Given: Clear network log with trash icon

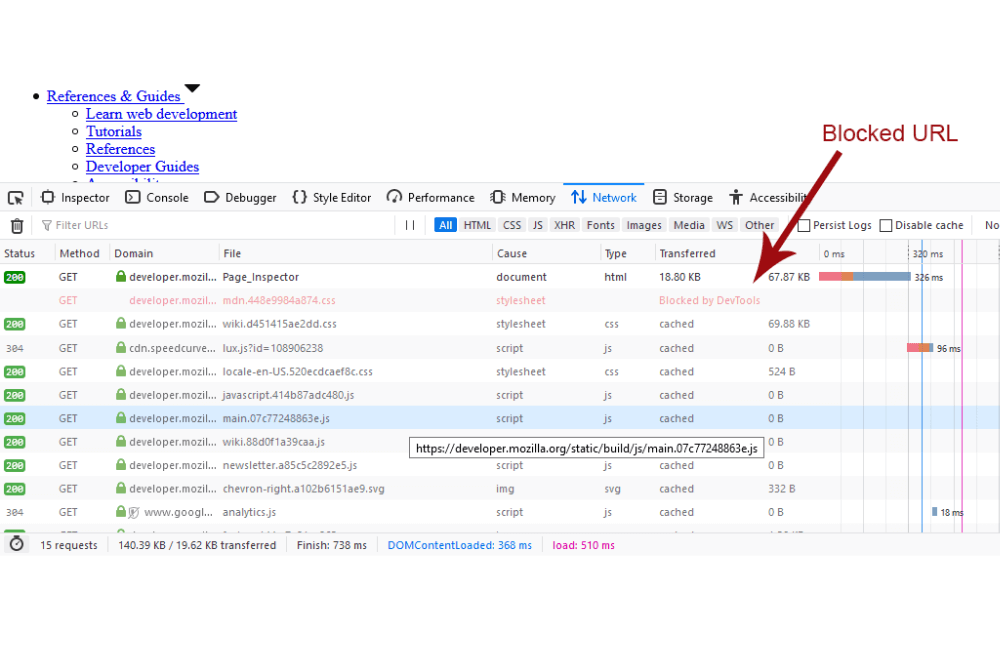Looking at the screenshot, I should pos(17,226).
